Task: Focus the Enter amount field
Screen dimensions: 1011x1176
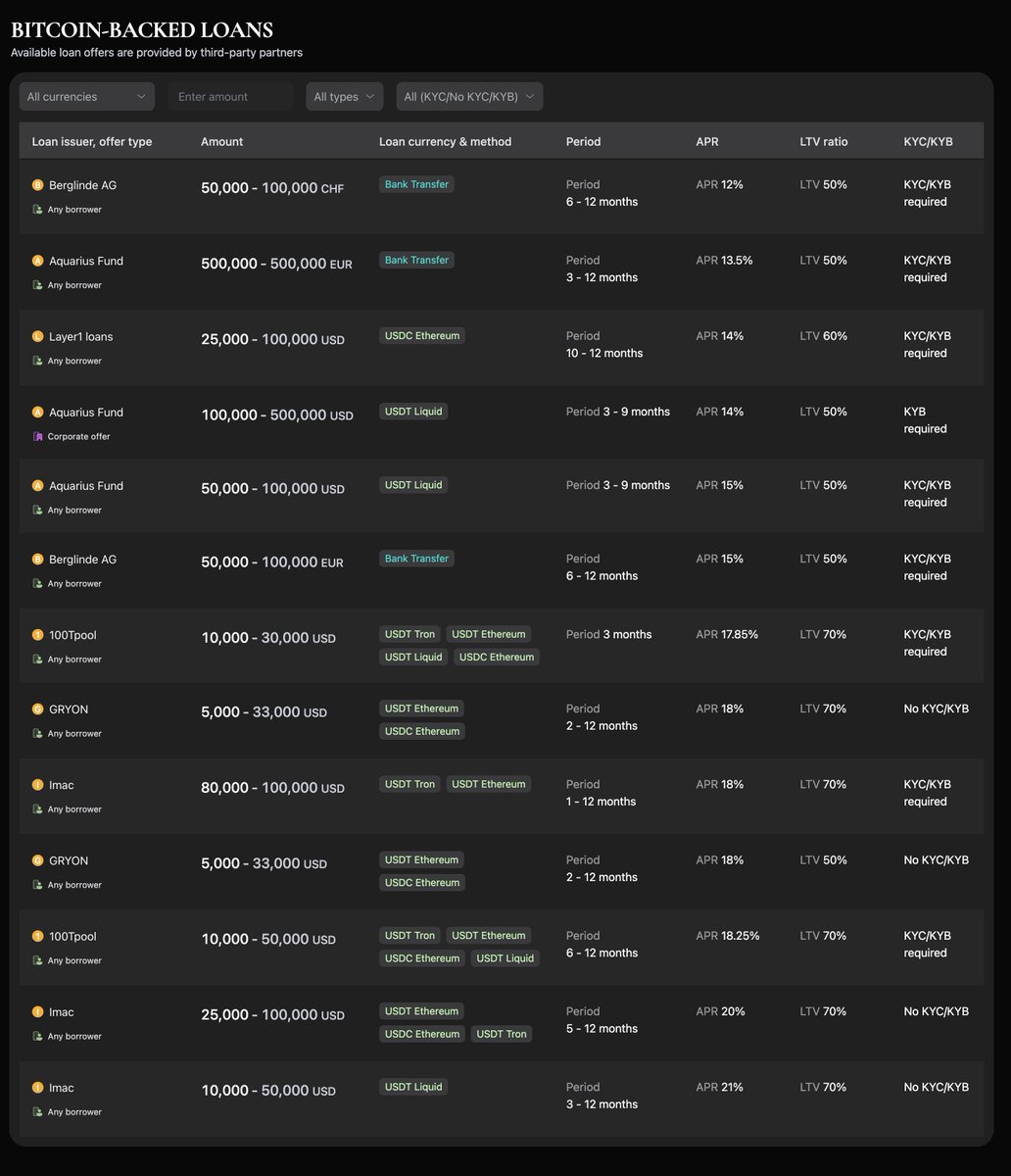Action: 230,96
